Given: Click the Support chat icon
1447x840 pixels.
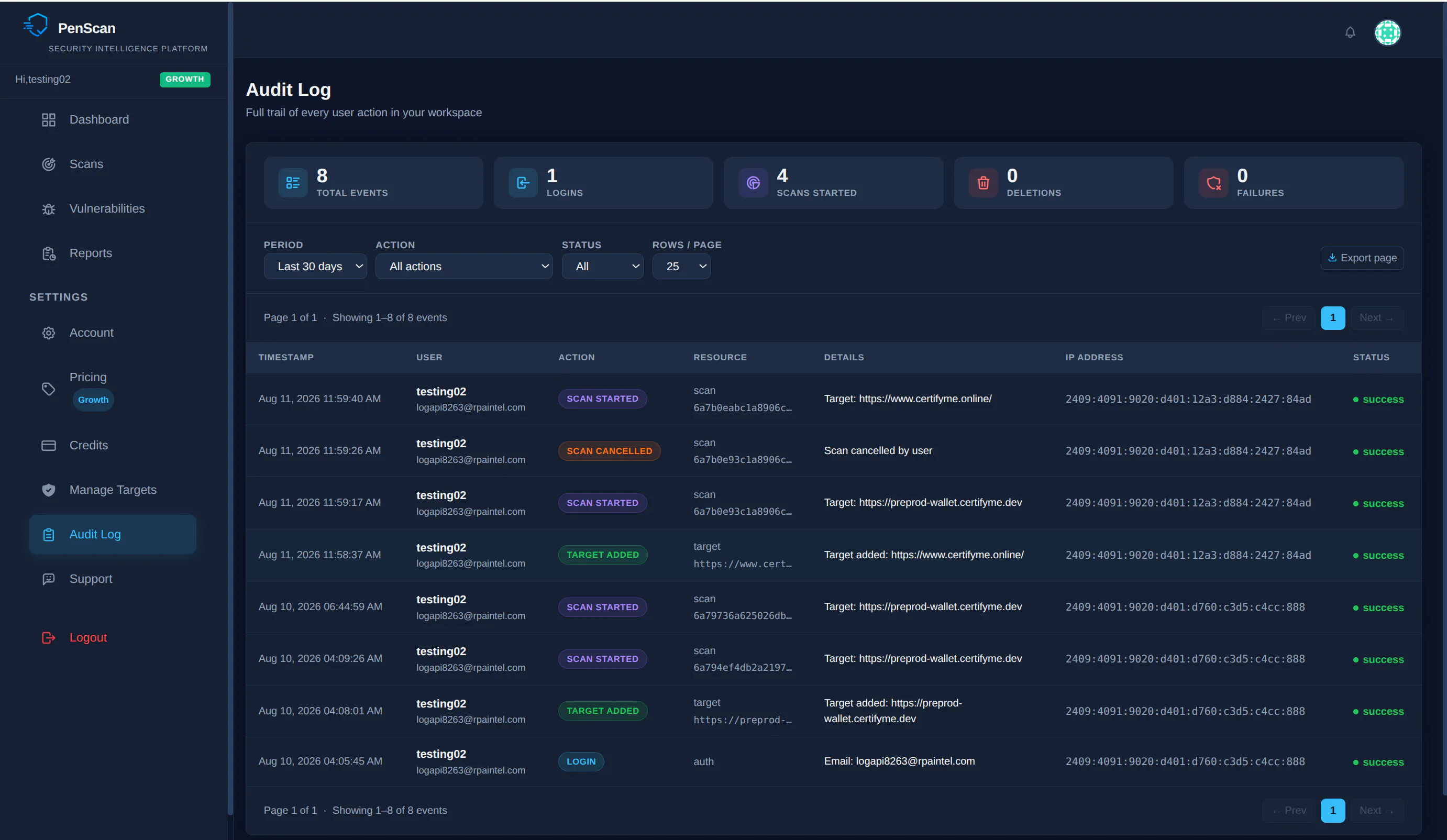Looking at the screenshot, I should tap(49, 579).
